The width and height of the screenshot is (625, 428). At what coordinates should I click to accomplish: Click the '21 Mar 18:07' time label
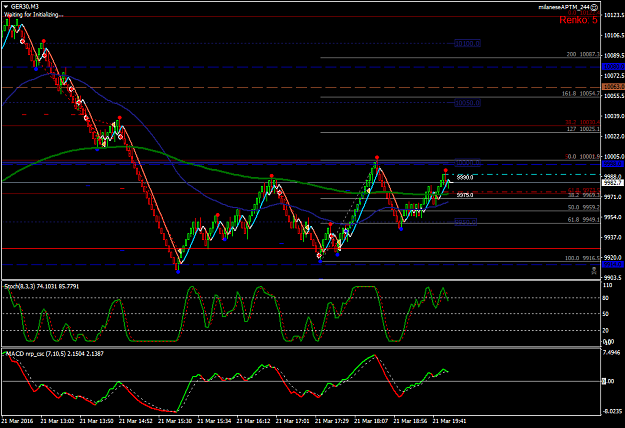click(371, 421)
